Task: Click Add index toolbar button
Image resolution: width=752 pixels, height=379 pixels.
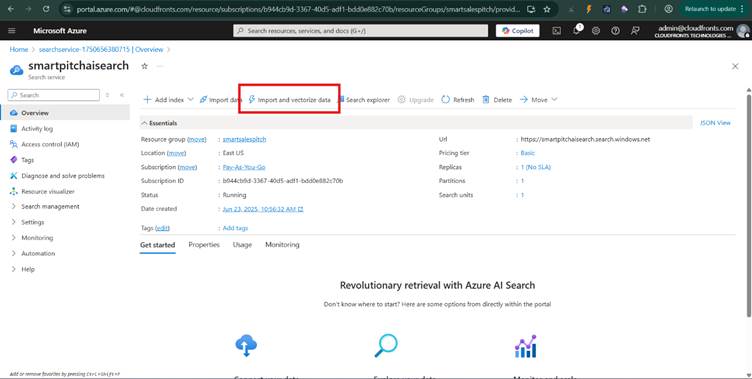Action: coord(164,100)
